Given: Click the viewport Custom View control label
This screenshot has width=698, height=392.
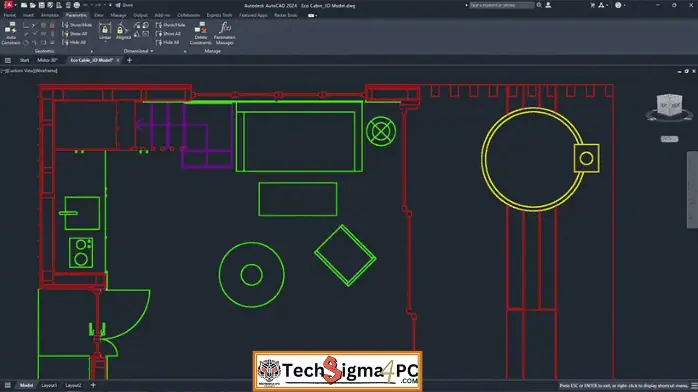Looking at the screenshot, I should (x=22, y=71).
